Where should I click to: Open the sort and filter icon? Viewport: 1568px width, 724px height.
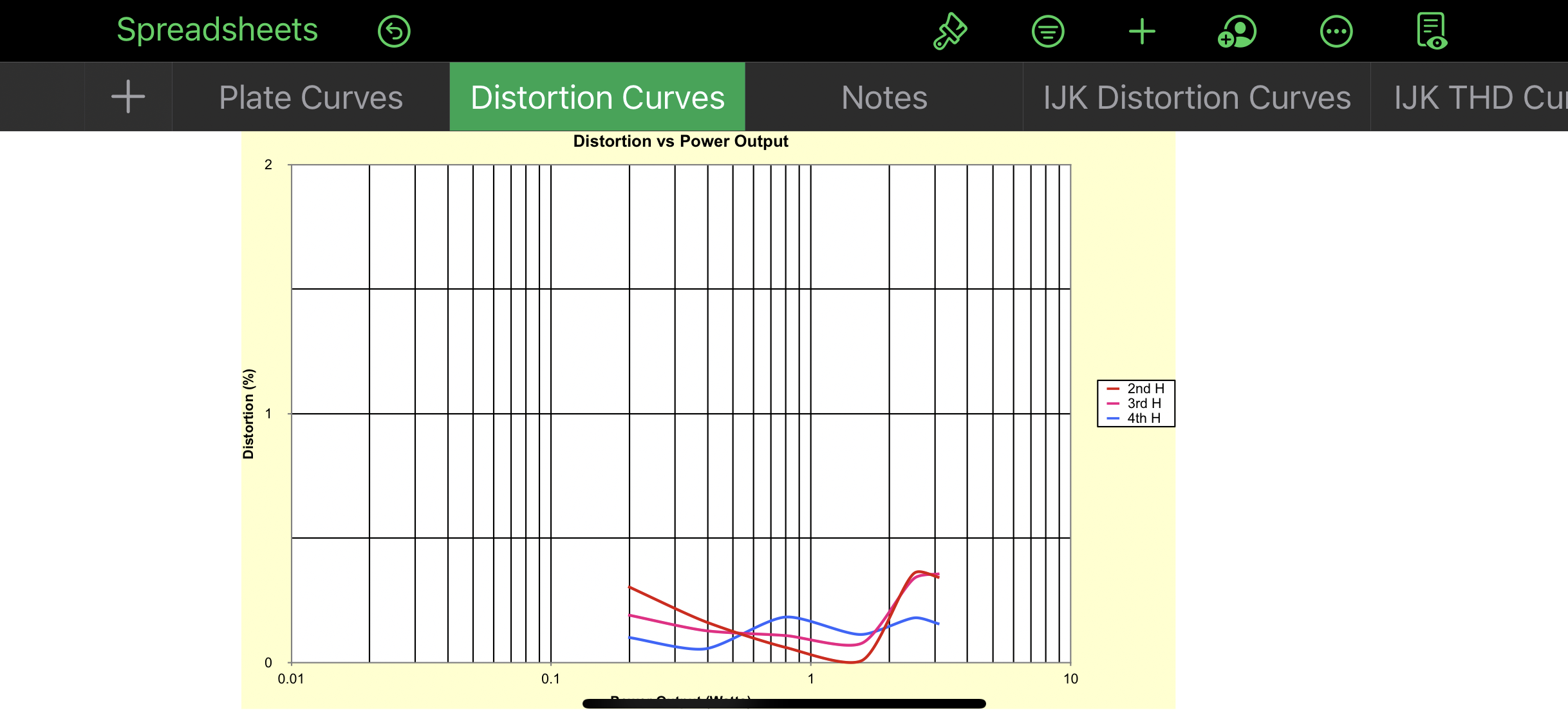[1048, 32]
